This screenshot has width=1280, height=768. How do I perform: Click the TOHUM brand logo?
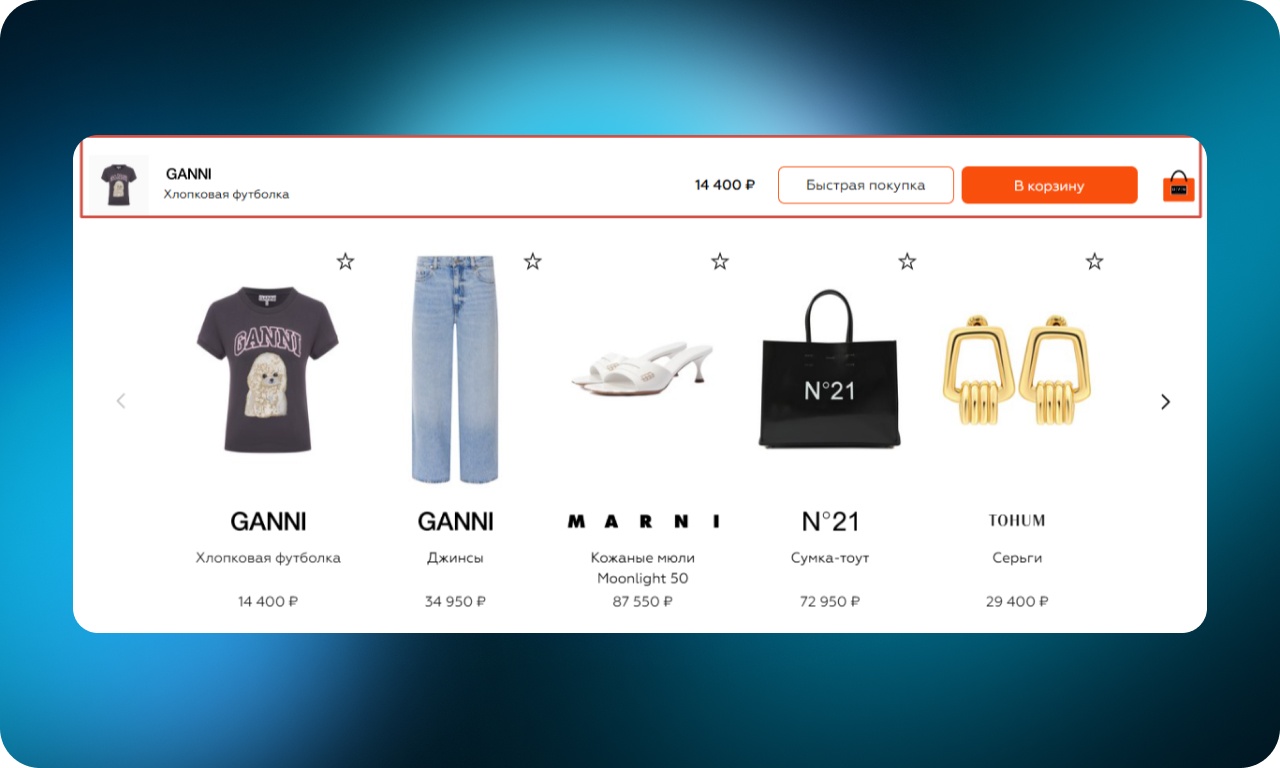pyautogui.click(x=1017, y=520)
